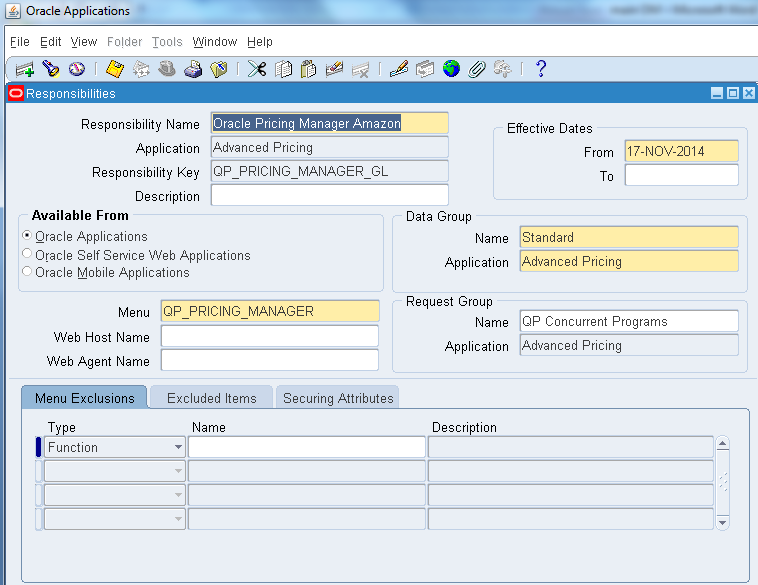Select Oracle Self Service Web Applications option

(x=28, y=255)
